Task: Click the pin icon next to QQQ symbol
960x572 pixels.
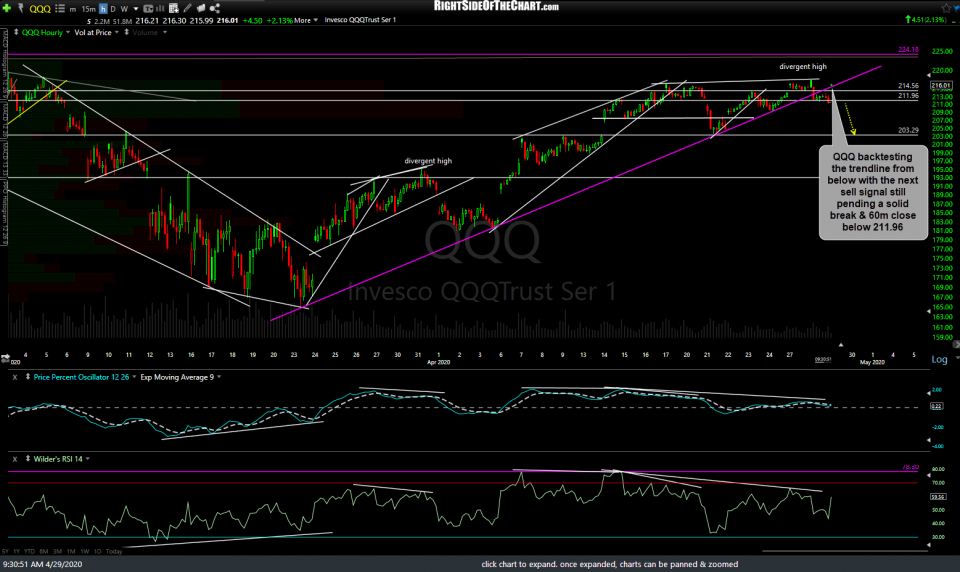Action: pos(20,8)
